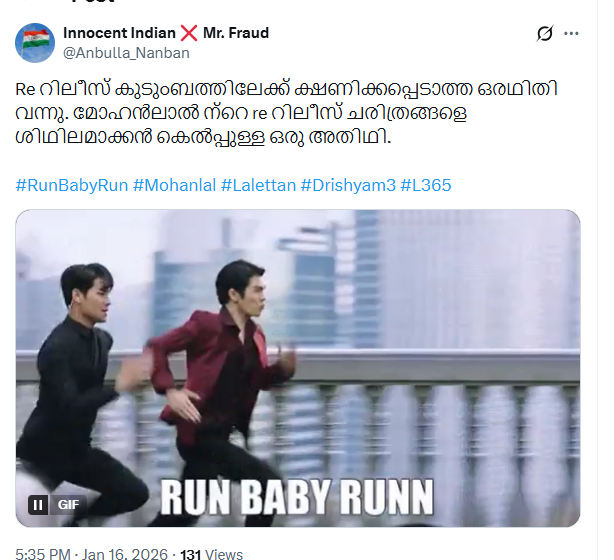Click the RUN BABY RUNN caption text

[297, 497]
